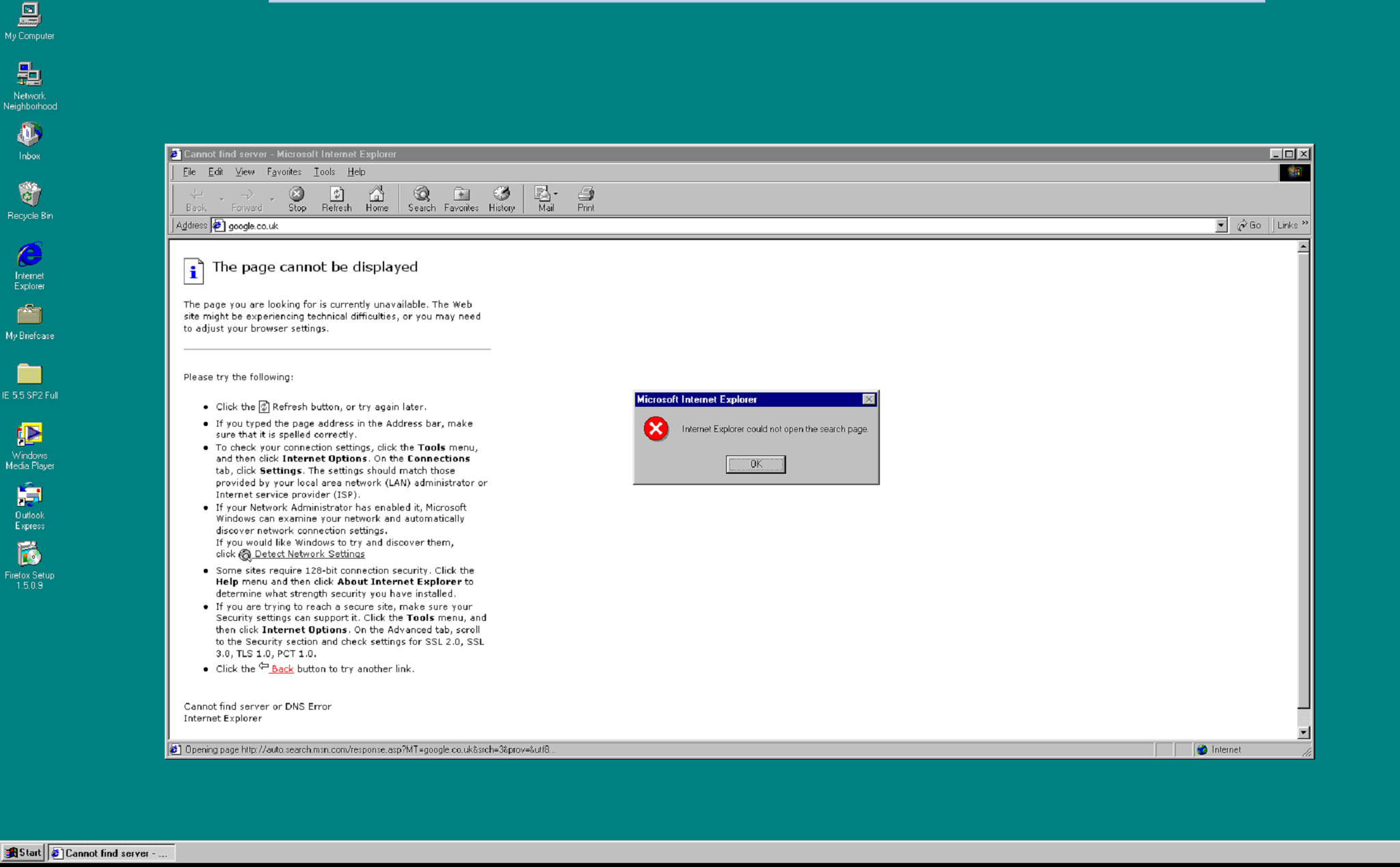Screen dimensions: 1400x867
Task: Expand the Address bar dropdown arrow
Action: coord(1221,226)
